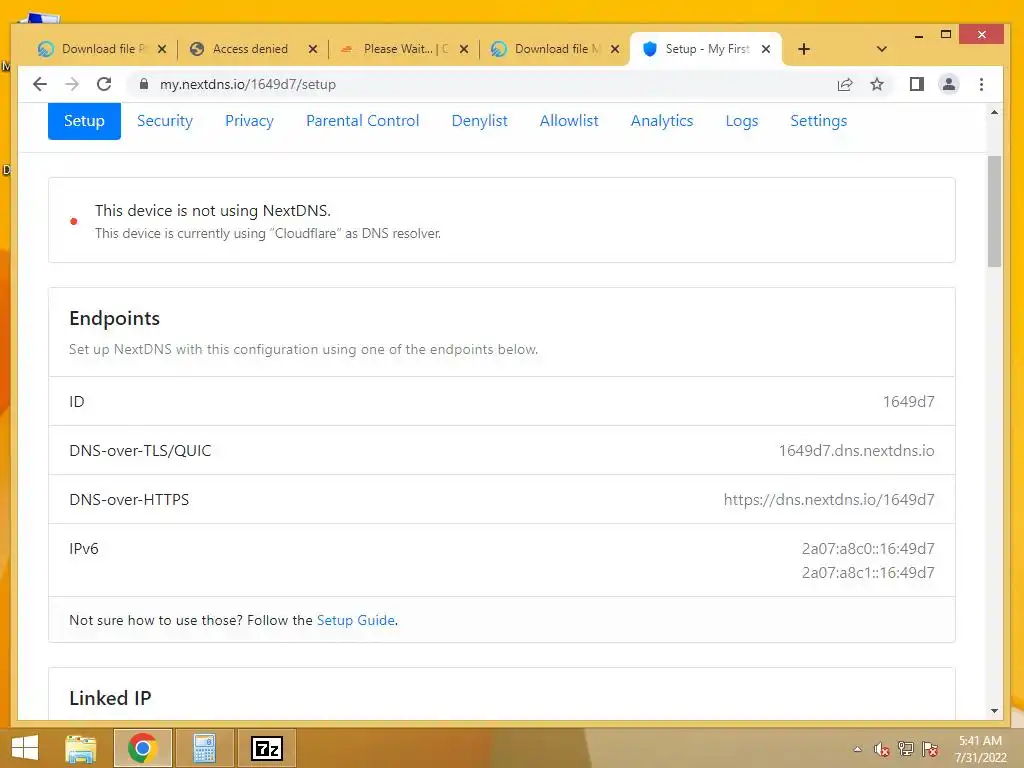The width and height of the screenshot is (1024, 768).
Task: Open Calculator from the taskbar
Action: coord(204,748)
